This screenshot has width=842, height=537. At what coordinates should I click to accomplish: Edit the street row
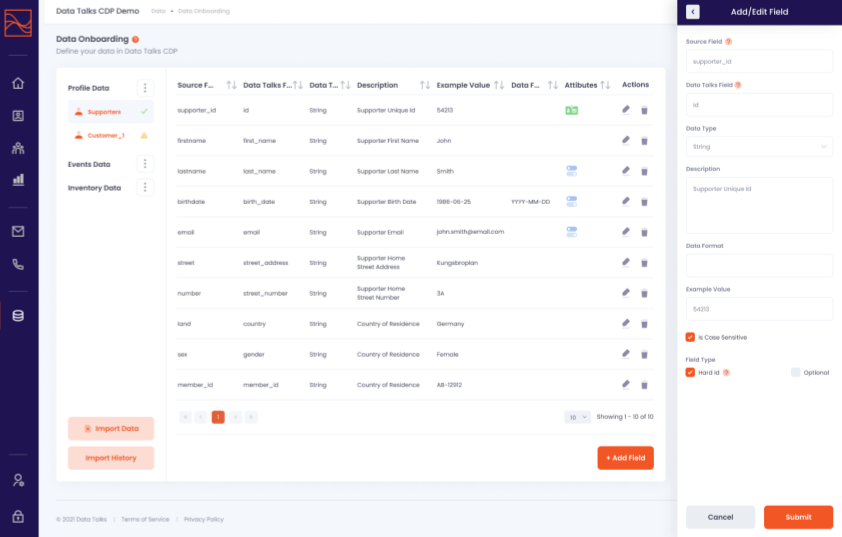coord(626,263)
